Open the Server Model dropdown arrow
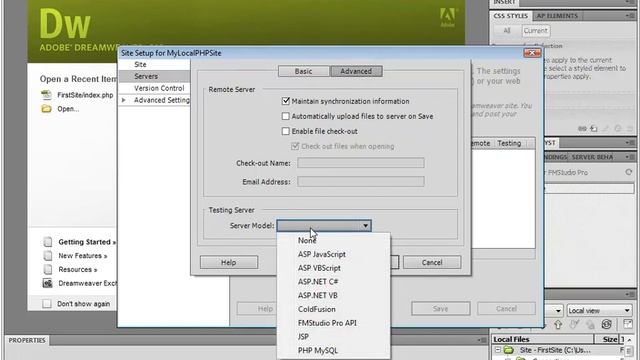 (x=365, y=226)
